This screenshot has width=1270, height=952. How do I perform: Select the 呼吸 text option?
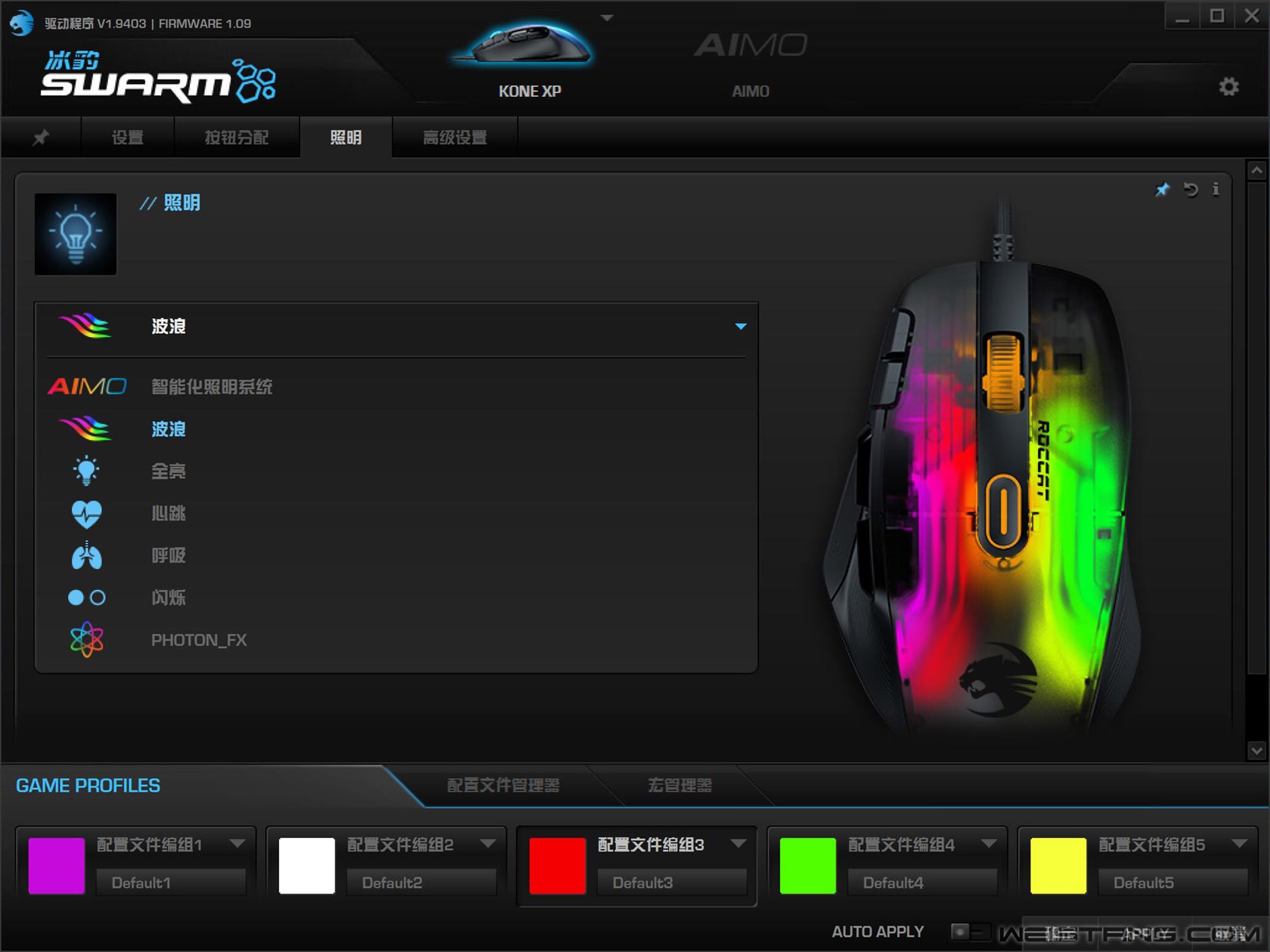point(169,556)
